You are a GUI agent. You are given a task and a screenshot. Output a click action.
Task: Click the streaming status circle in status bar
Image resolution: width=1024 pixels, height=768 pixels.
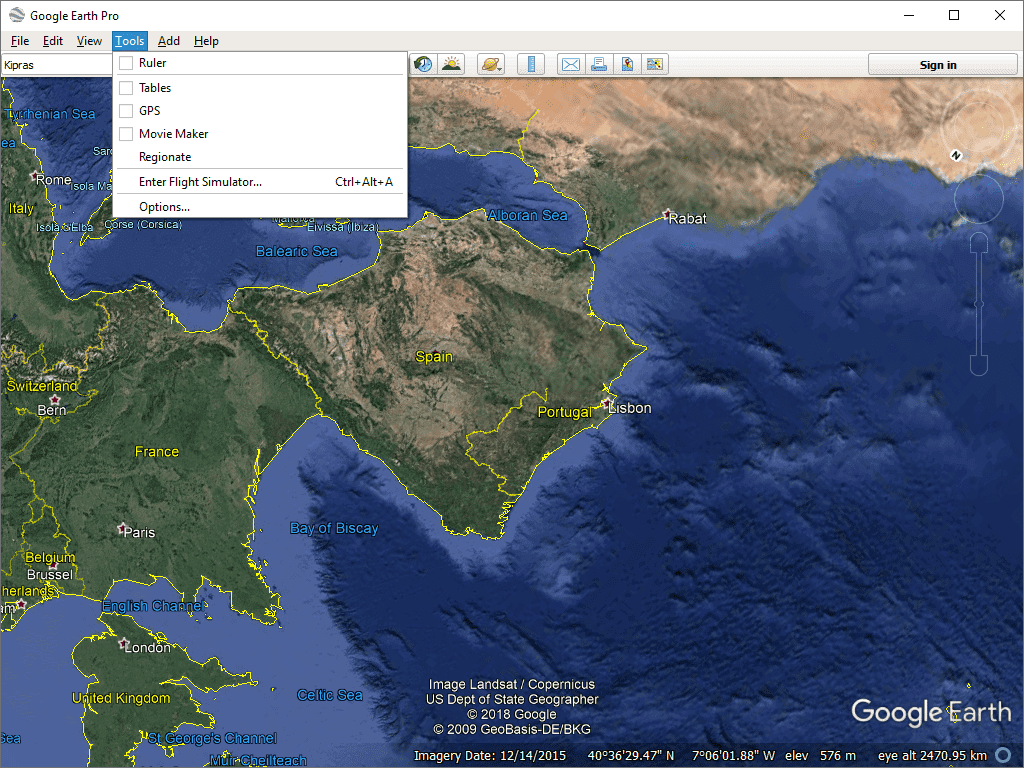[1004, 756]
